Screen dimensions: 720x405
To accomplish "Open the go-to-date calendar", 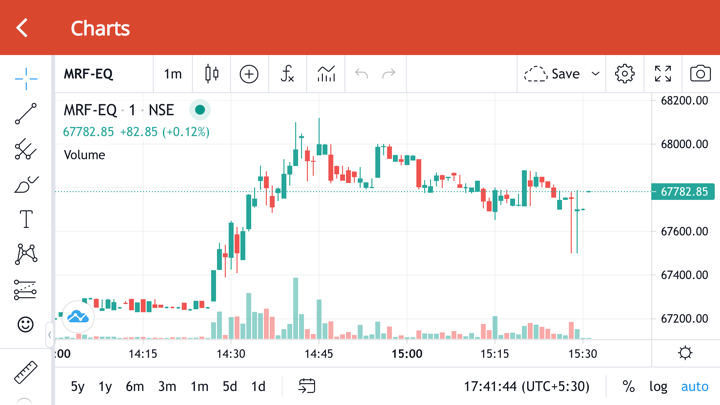I will 307,386.
